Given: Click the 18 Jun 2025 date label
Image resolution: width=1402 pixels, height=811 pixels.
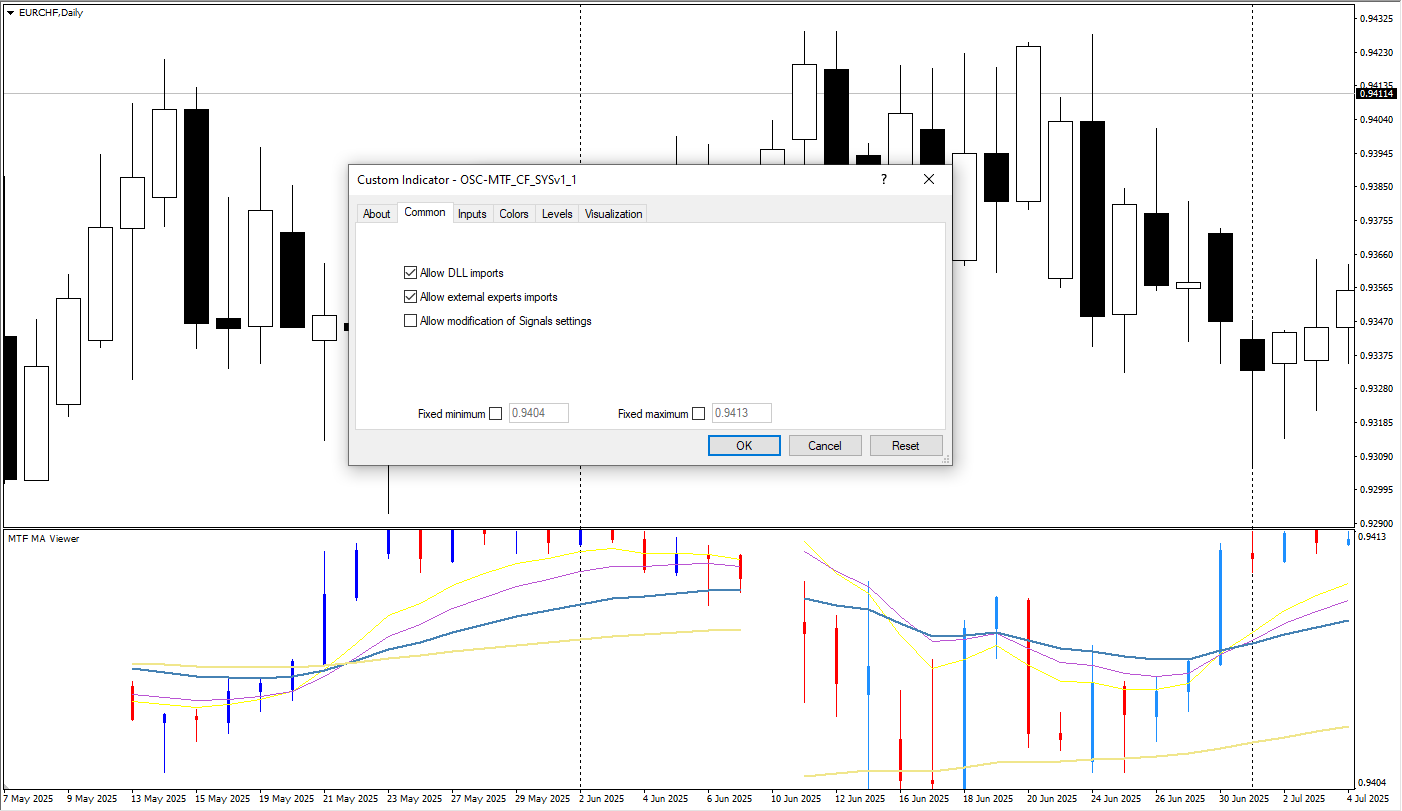Looking at the screenshot, I should 989,799.
